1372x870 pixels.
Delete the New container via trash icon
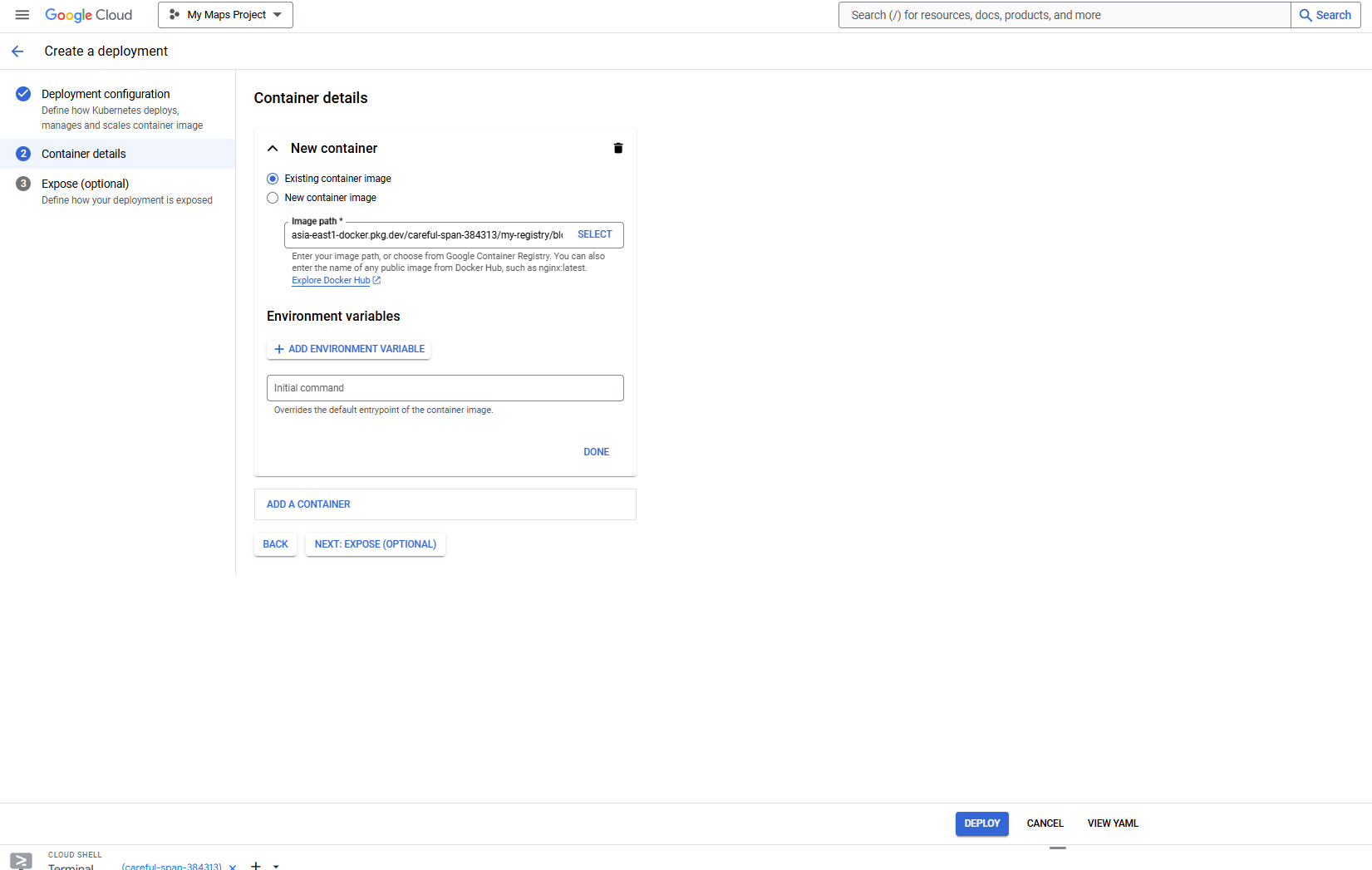618,147
